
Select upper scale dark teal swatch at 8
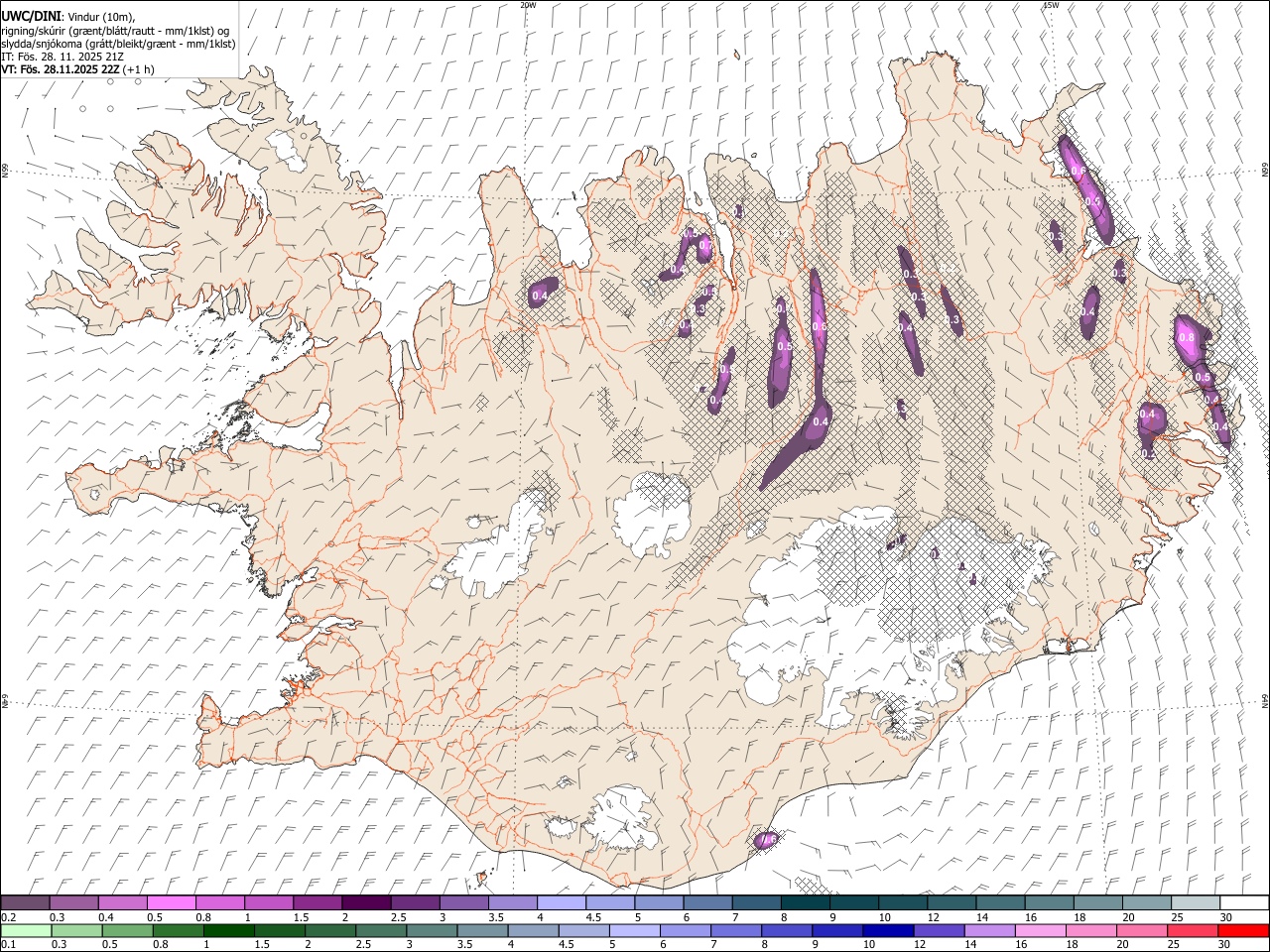(x=806, y=903)
